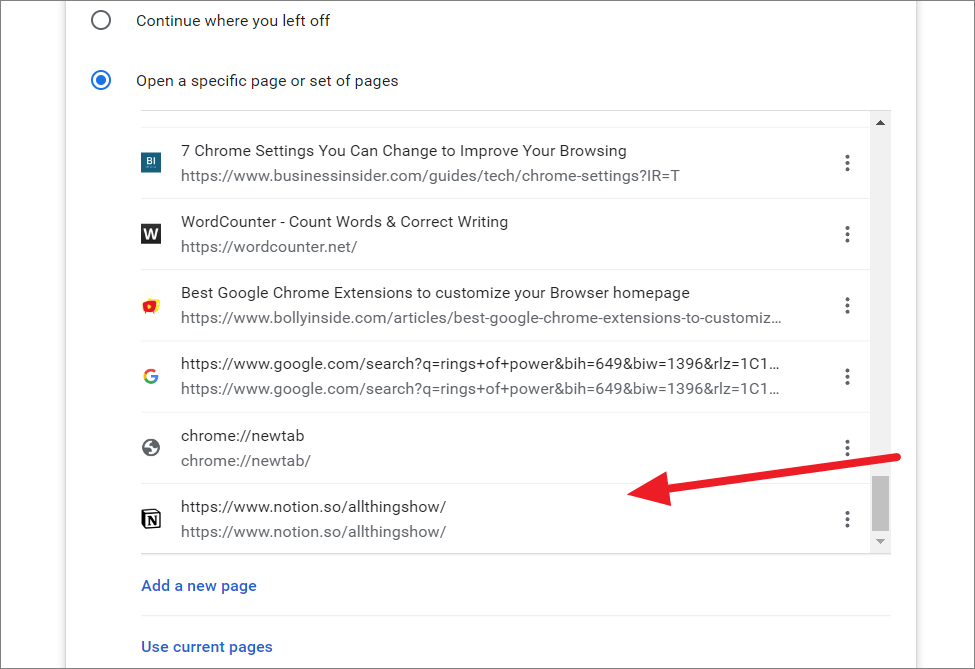Click the gray 'chrome://newtab/' URL text
This screenshot has height=669, width=975.
coord(246,461)
